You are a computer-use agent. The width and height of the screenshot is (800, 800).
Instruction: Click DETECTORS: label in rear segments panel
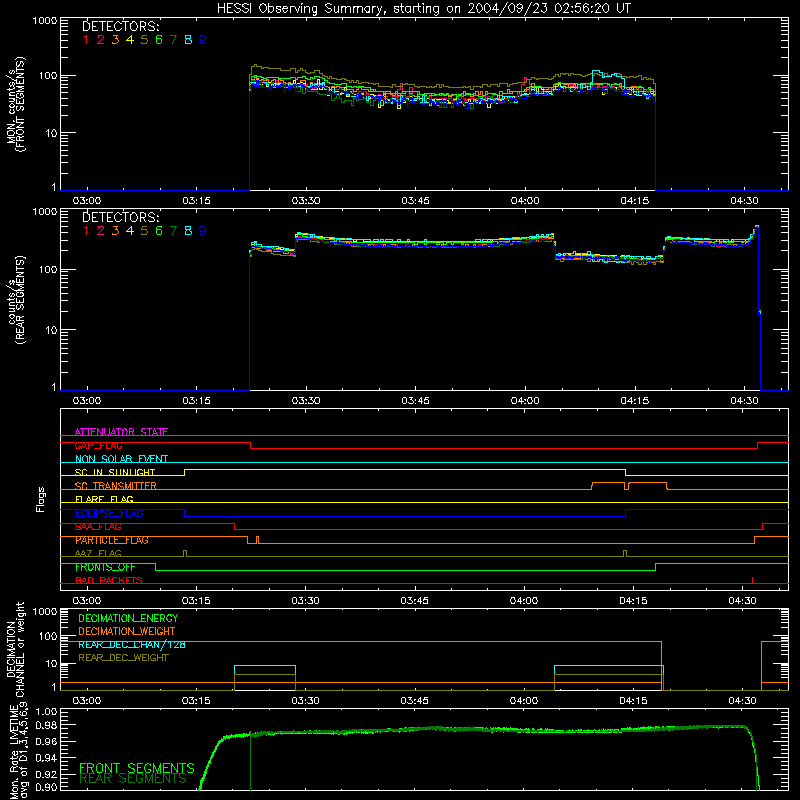121,217
